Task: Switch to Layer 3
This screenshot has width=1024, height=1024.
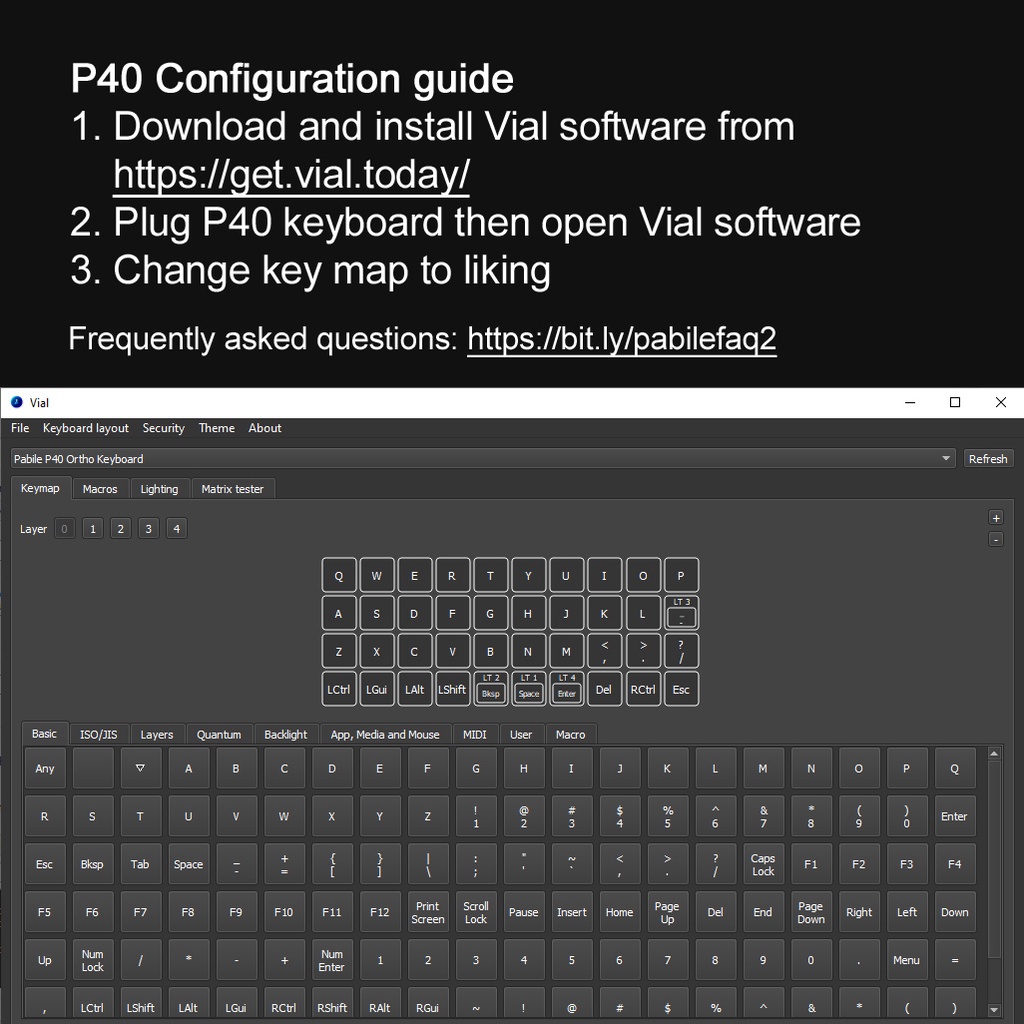Action: point(149,529)
